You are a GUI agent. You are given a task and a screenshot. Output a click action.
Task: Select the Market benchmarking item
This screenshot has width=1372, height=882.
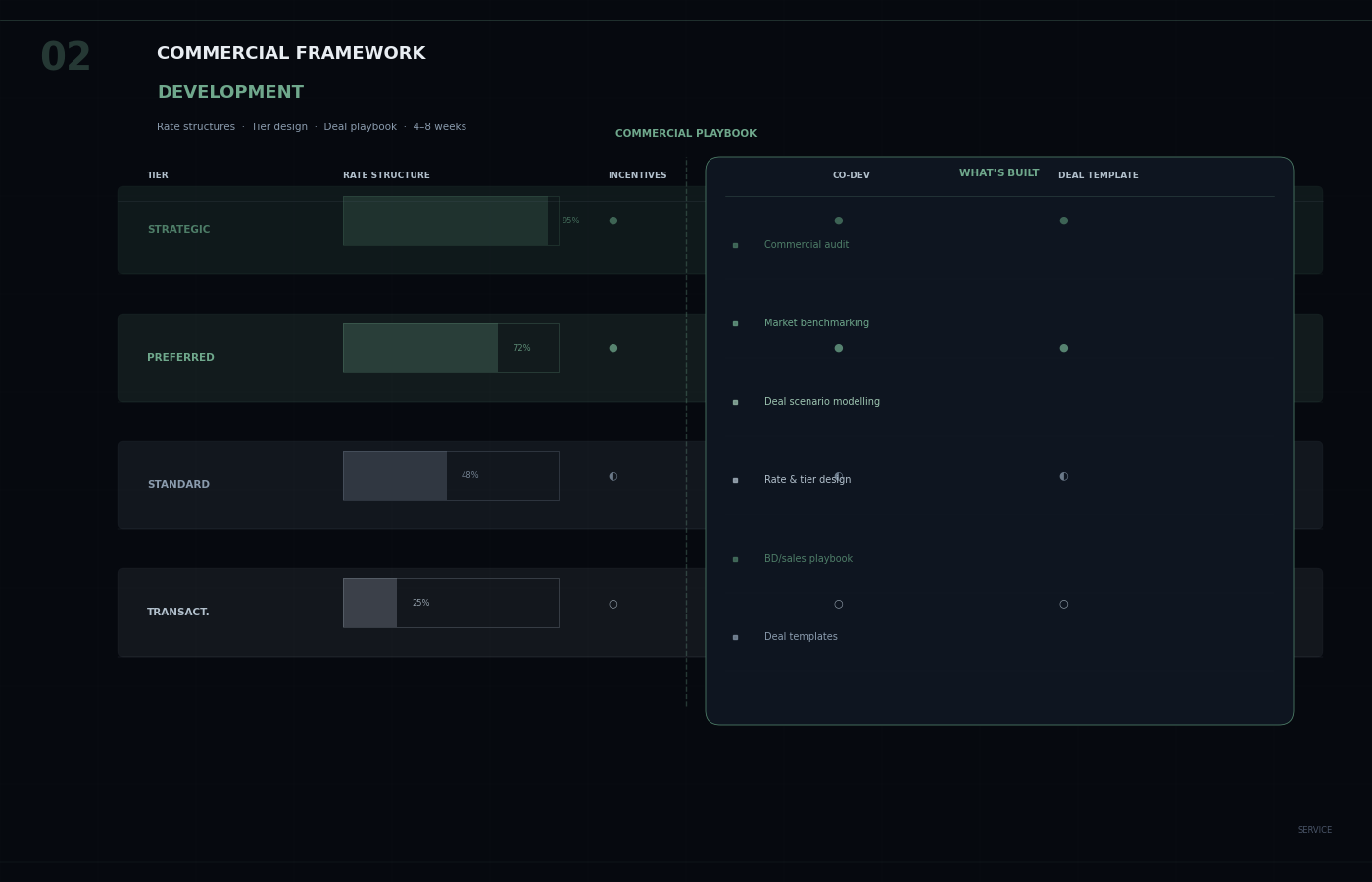coord(816,323)
